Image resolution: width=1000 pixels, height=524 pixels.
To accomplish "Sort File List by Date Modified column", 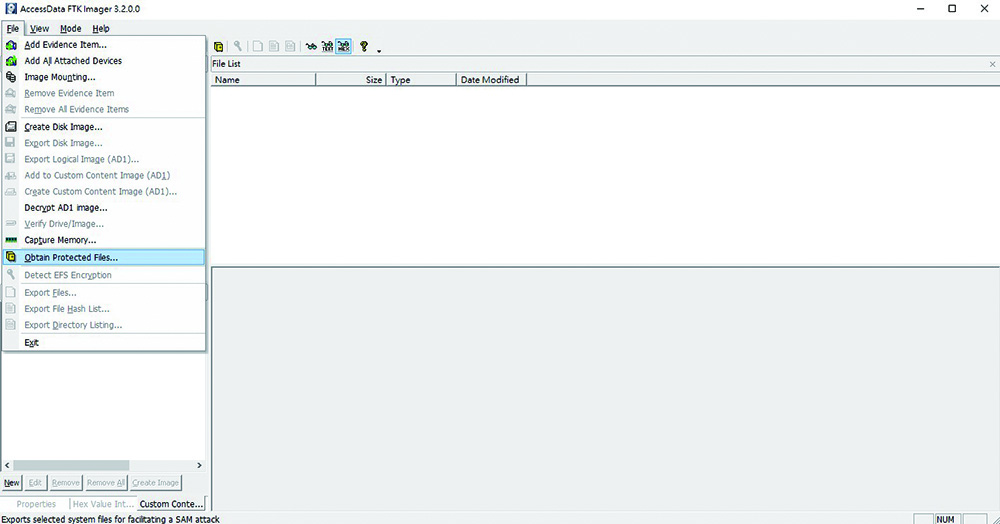I will coord(491,80).
